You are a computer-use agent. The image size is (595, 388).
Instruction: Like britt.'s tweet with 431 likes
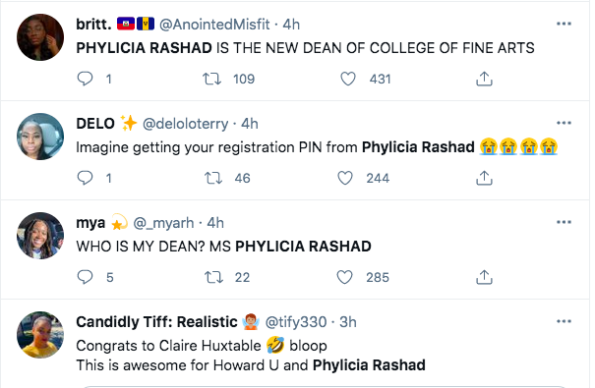(348, 79)
